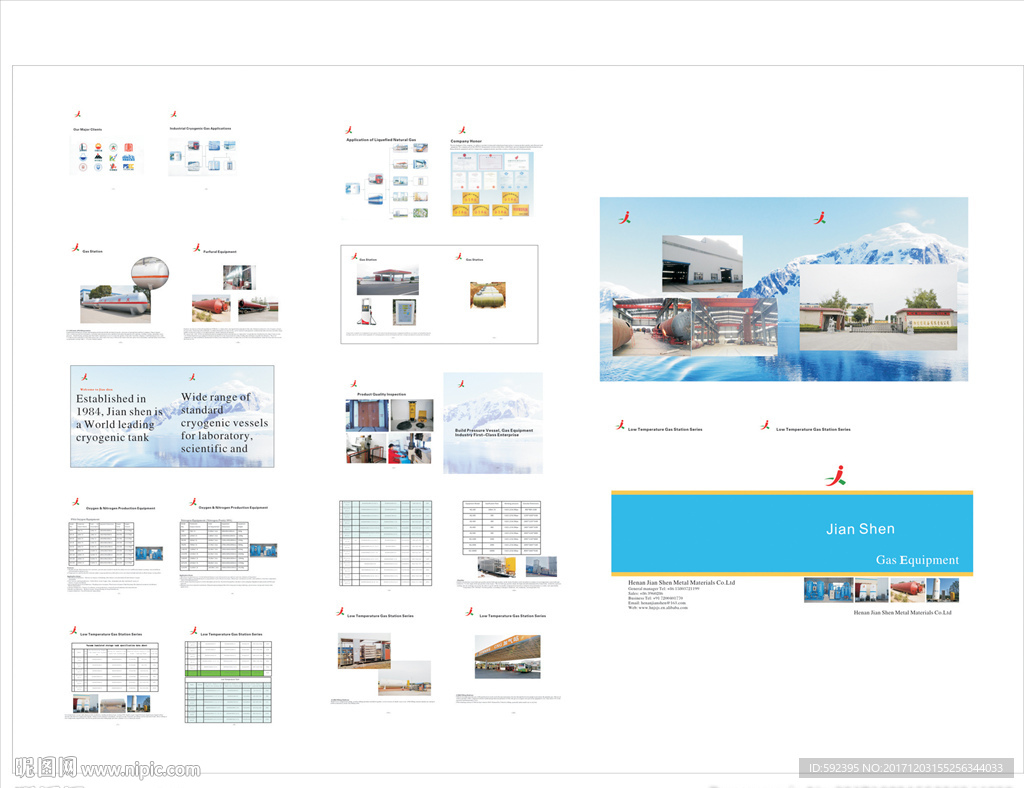Click the industrial cryogenic gas flow diagram
The width and height of the screenshot is (1024, 788).
point(202,157)
